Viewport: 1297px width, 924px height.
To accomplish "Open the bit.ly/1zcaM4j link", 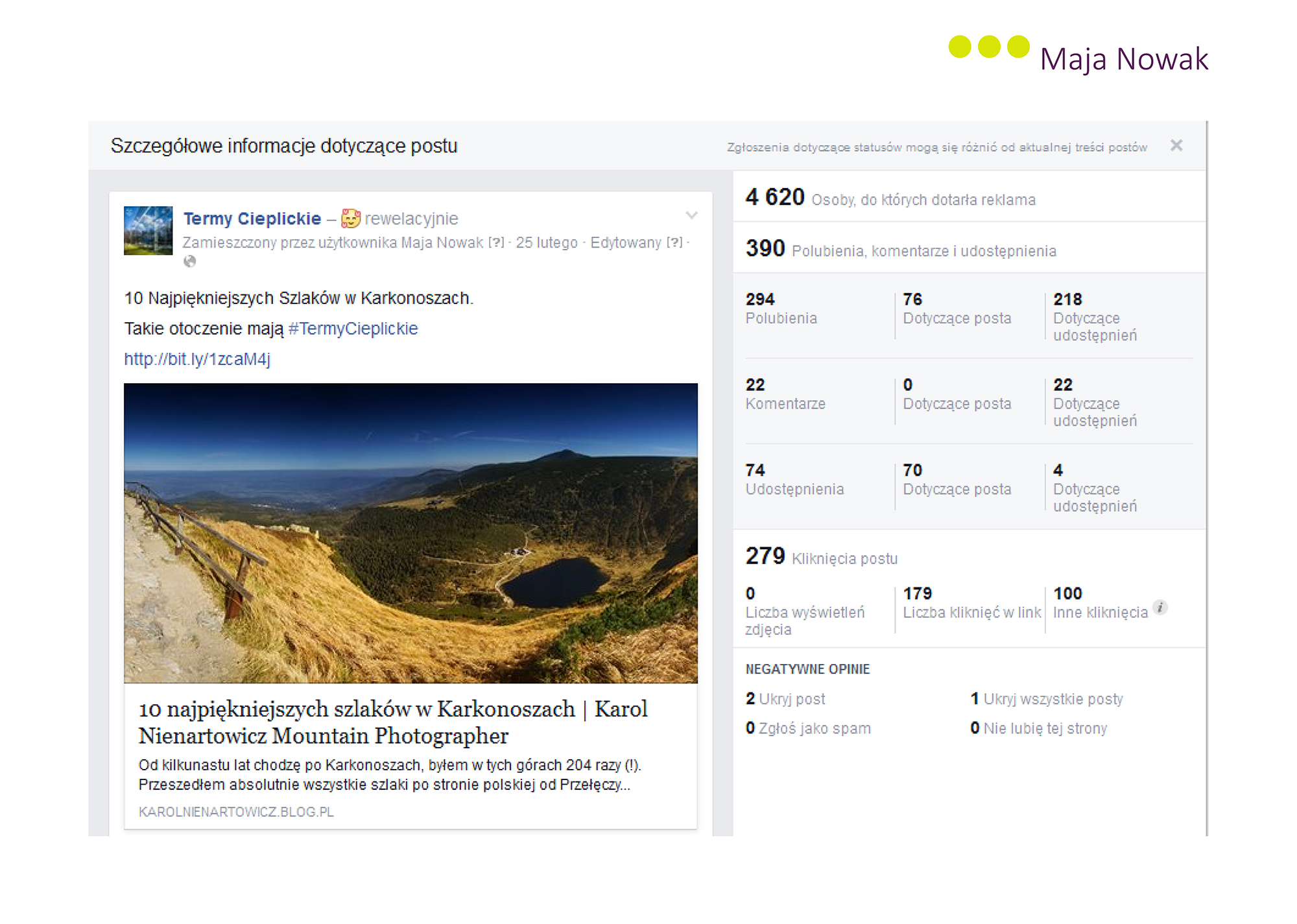I will click(x=197, y=359).
